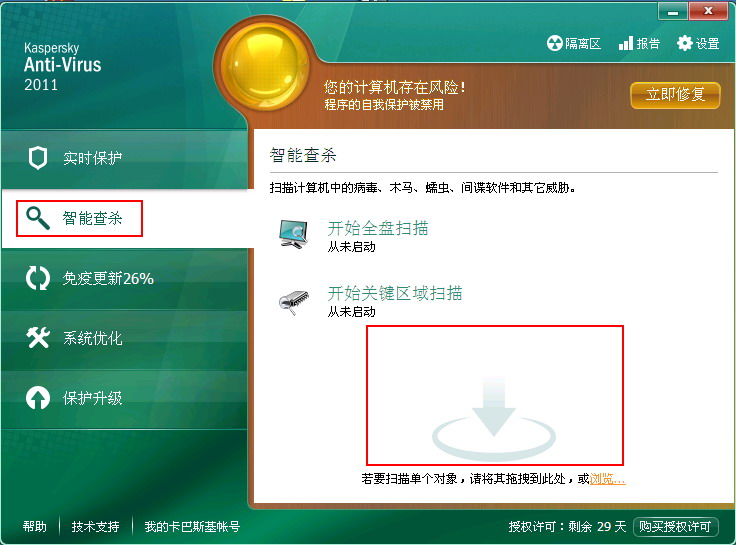The image size is (736, 545).
Task: Select the 实时保护 sidebar tab
Action: coord(124,159)
